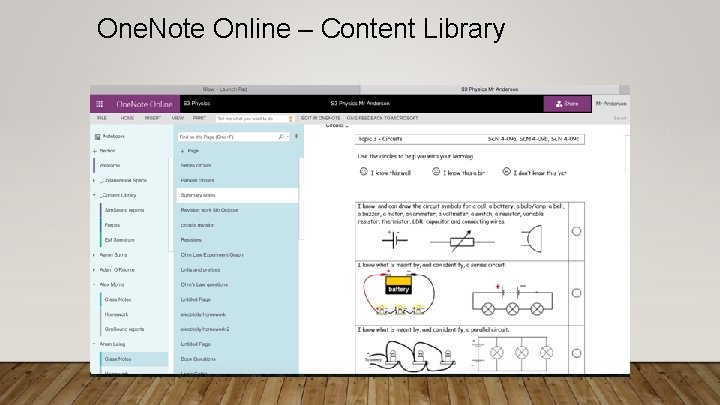Expand the Collaboration Space group
720x405 pixels.
coord(94,180)
